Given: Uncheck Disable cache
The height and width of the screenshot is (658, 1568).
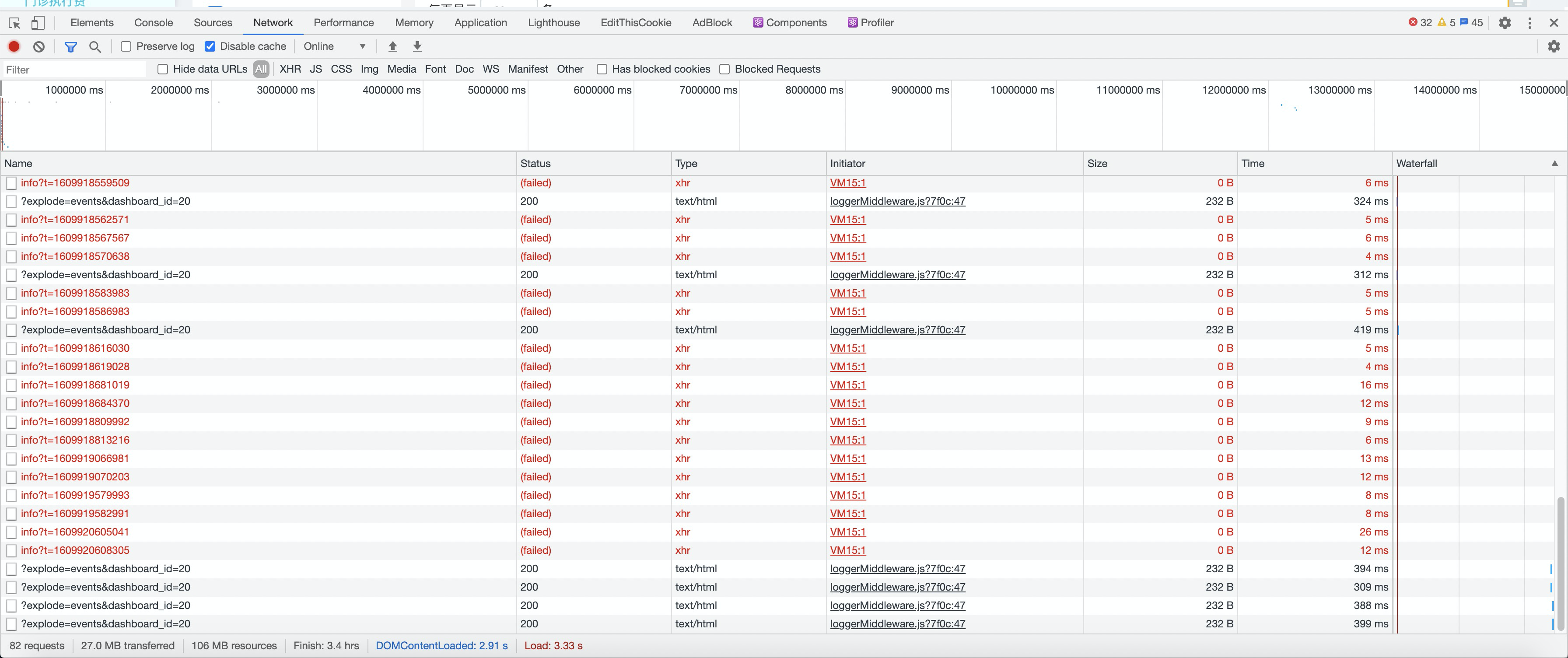Looking at the screenshot, I should coord(210,46).
